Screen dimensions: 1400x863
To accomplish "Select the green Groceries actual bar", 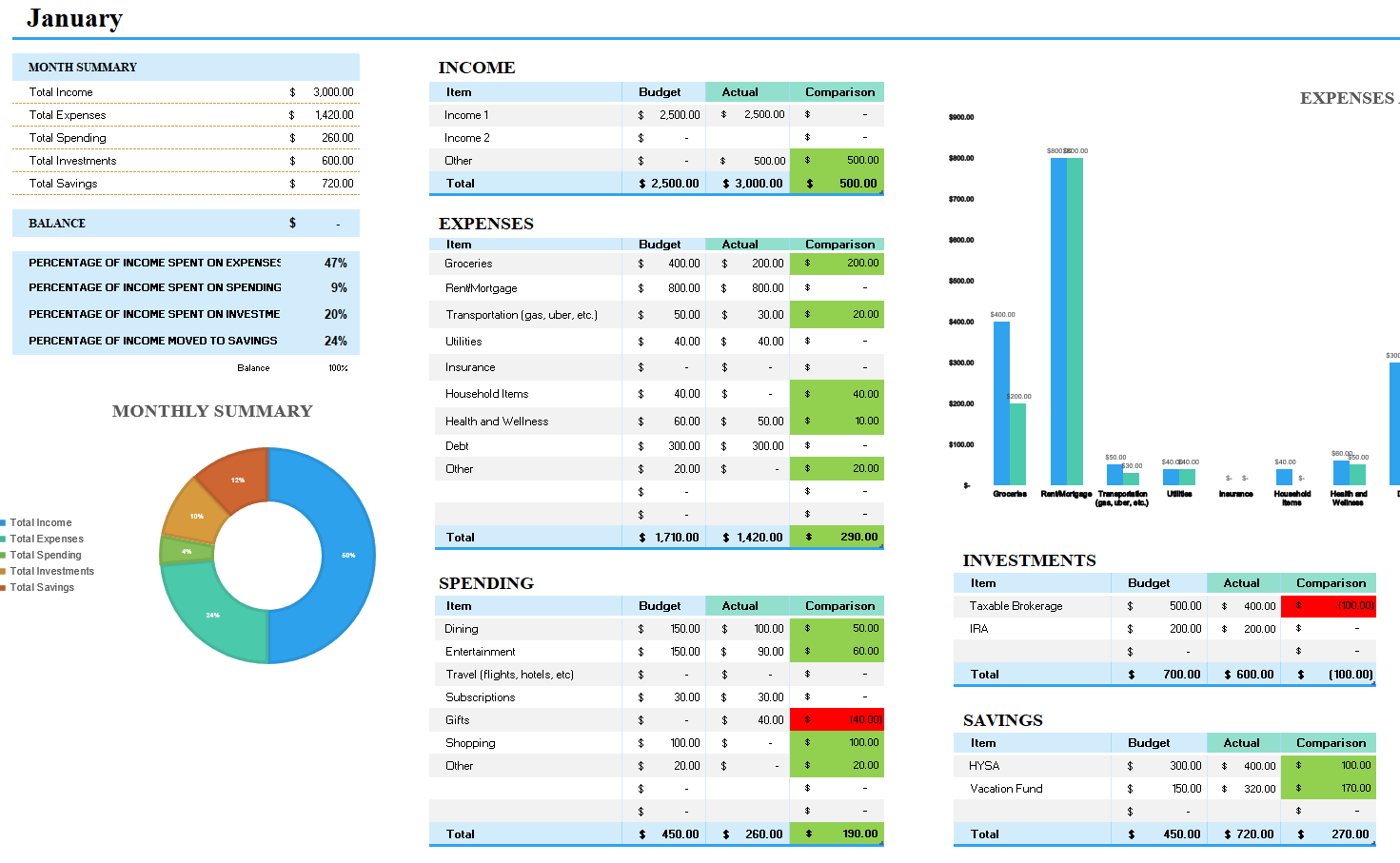I will [x=1018, y=444].
